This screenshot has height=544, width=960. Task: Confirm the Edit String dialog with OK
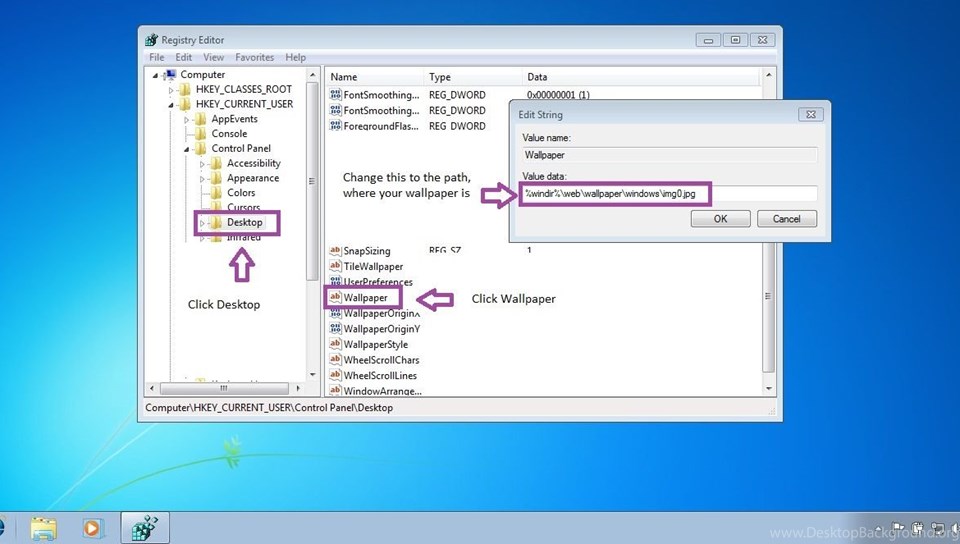(x=721, y=218)
